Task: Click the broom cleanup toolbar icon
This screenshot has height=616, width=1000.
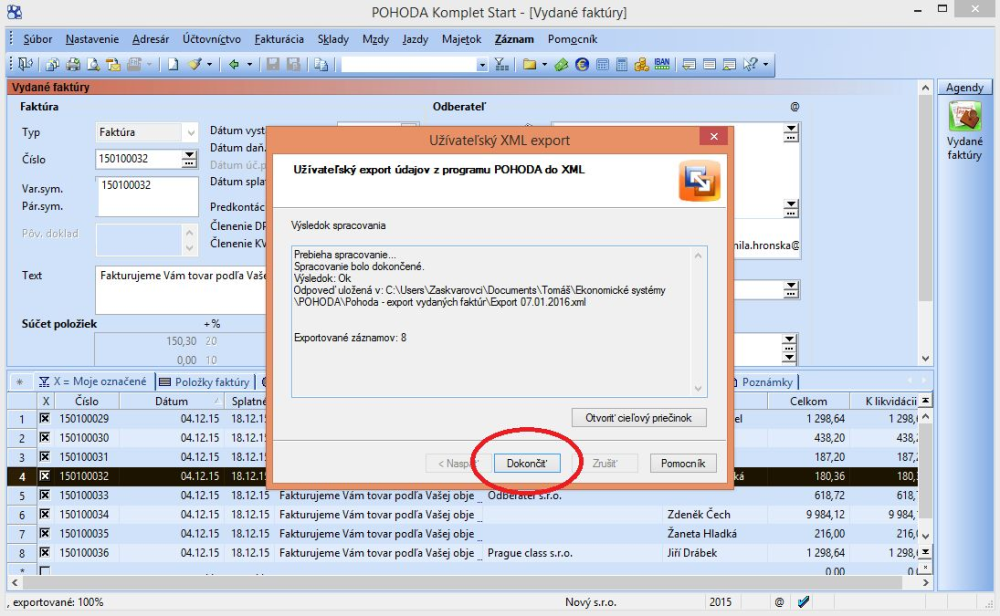Action: tap(195, 64)
